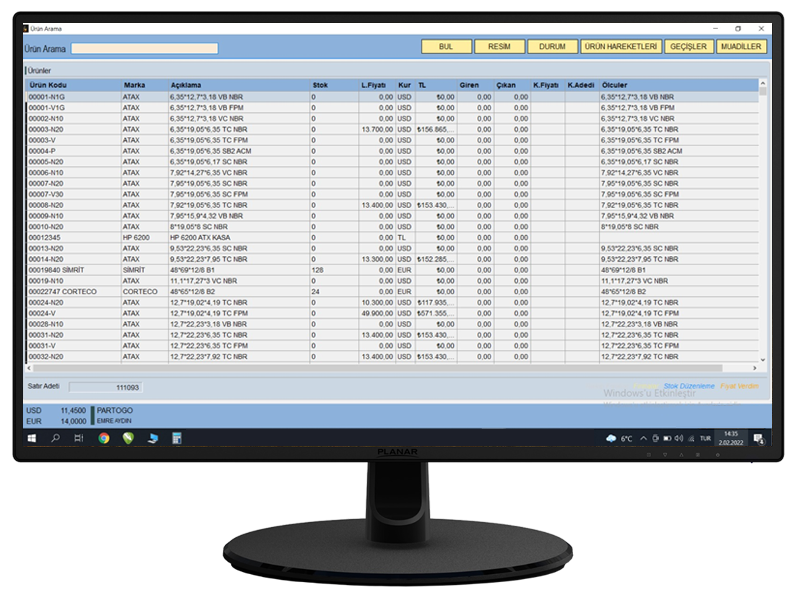This screenshot has height=600, width=800.
Task: Click the Çıkan column header
Action: click(x=512, y=85)
